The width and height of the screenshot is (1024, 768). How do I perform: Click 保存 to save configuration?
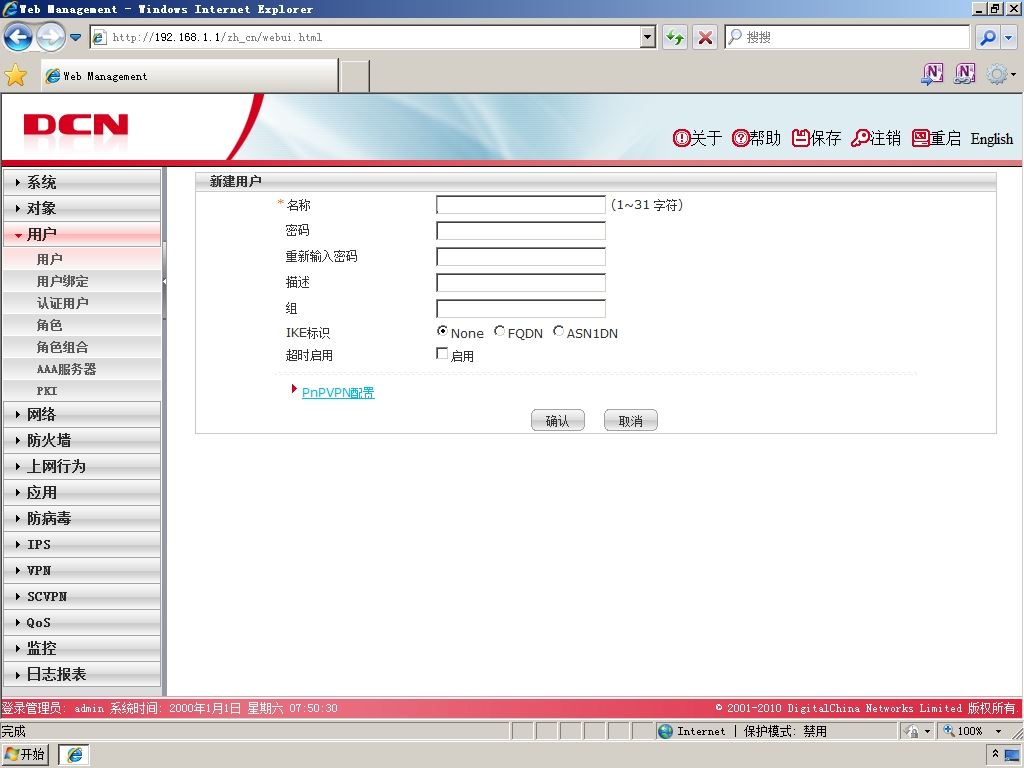(x=816, y=138)
